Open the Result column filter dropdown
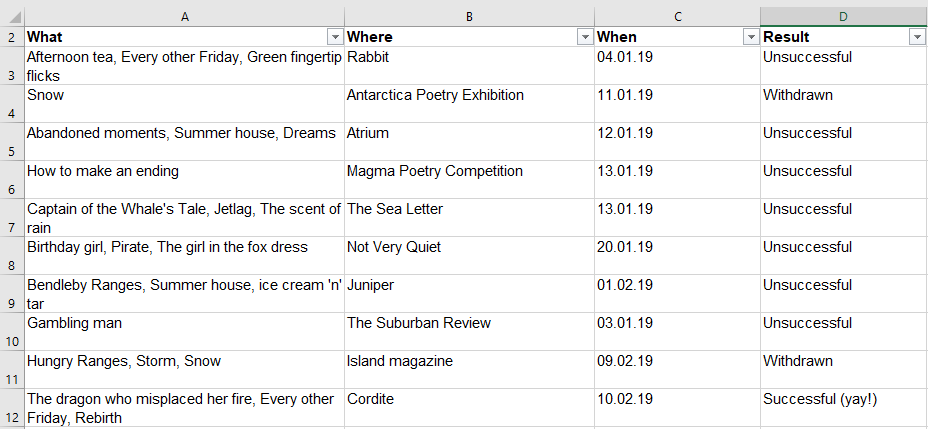Image resolution: width=928 pixels, height=429 pixels. coord(916,37)
